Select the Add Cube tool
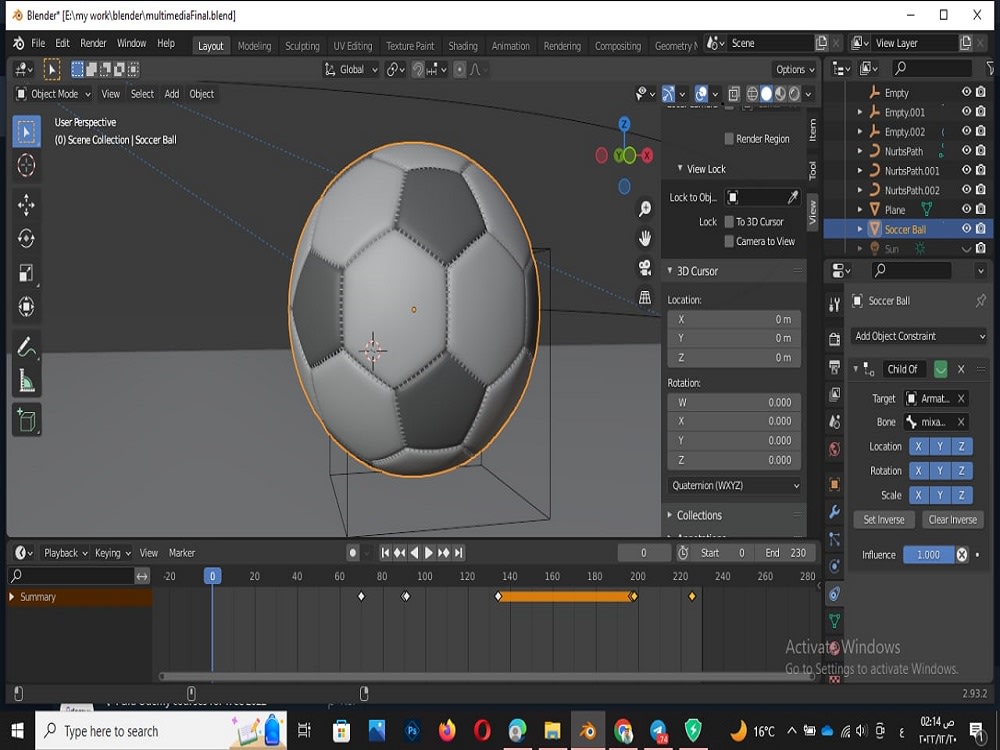1000x750 pixels. pyautogui.click(x=25, y=419)
